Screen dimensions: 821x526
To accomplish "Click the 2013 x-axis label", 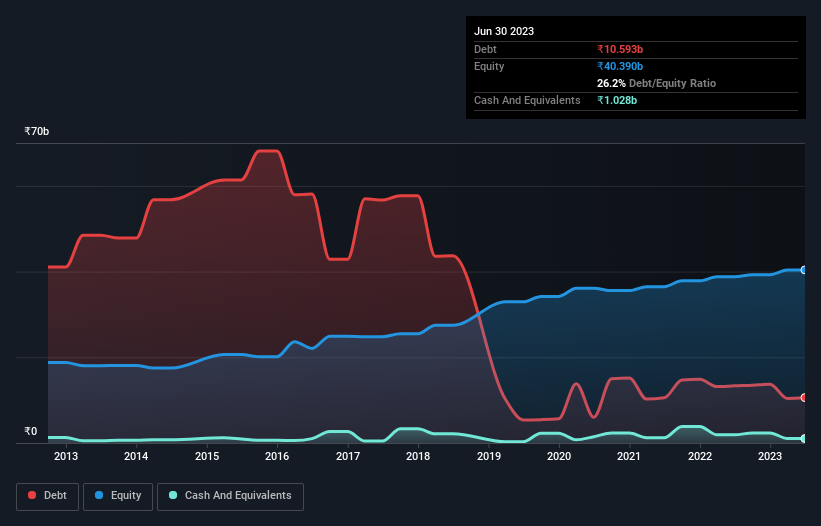I will pyautogui.click(x=66, y=456).
